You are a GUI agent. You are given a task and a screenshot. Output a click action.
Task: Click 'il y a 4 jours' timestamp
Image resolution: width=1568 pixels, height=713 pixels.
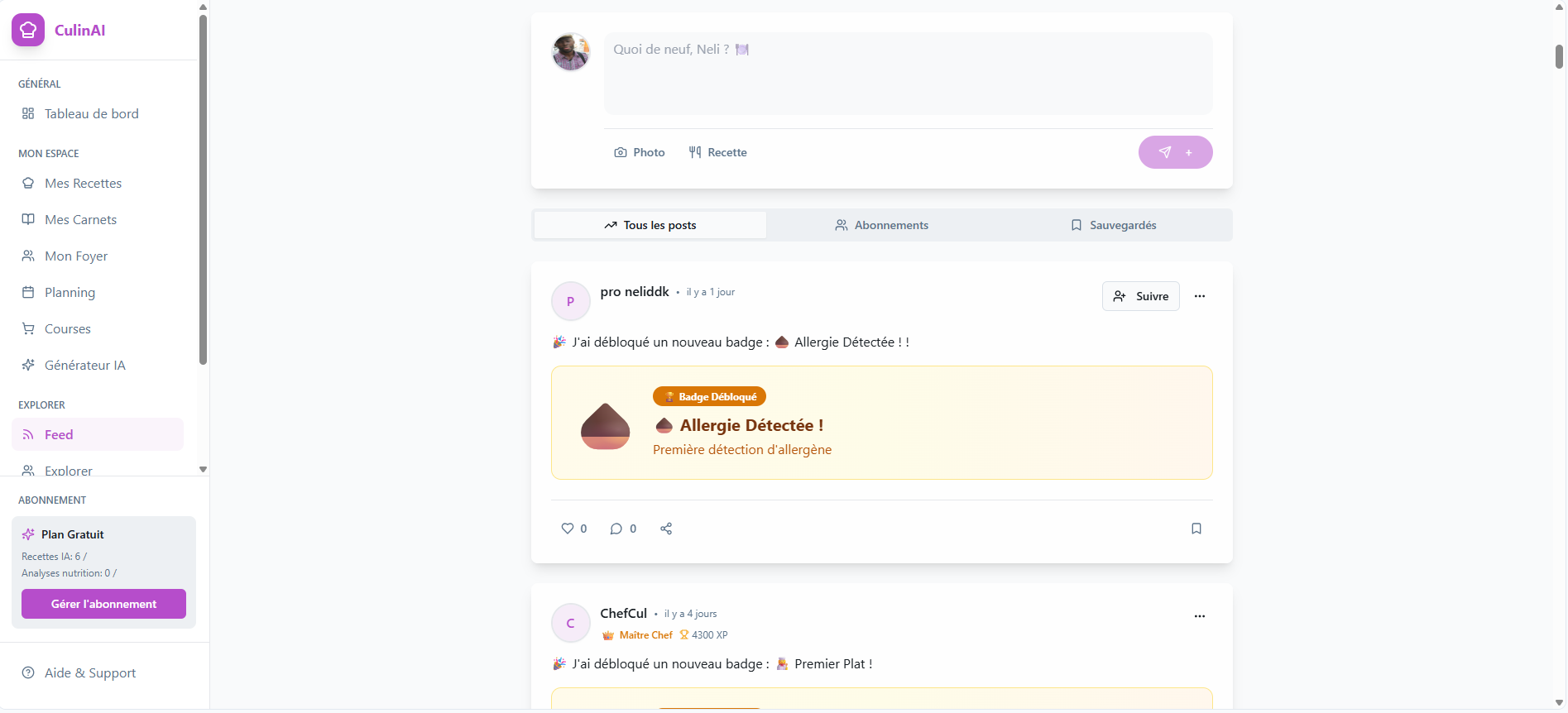tap(691, 614)
